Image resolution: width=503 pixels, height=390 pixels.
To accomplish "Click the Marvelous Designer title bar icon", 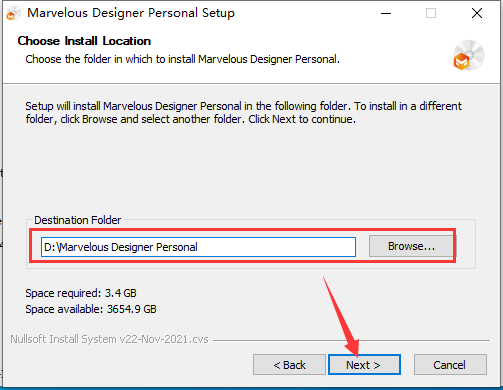I will pos(13,14).
